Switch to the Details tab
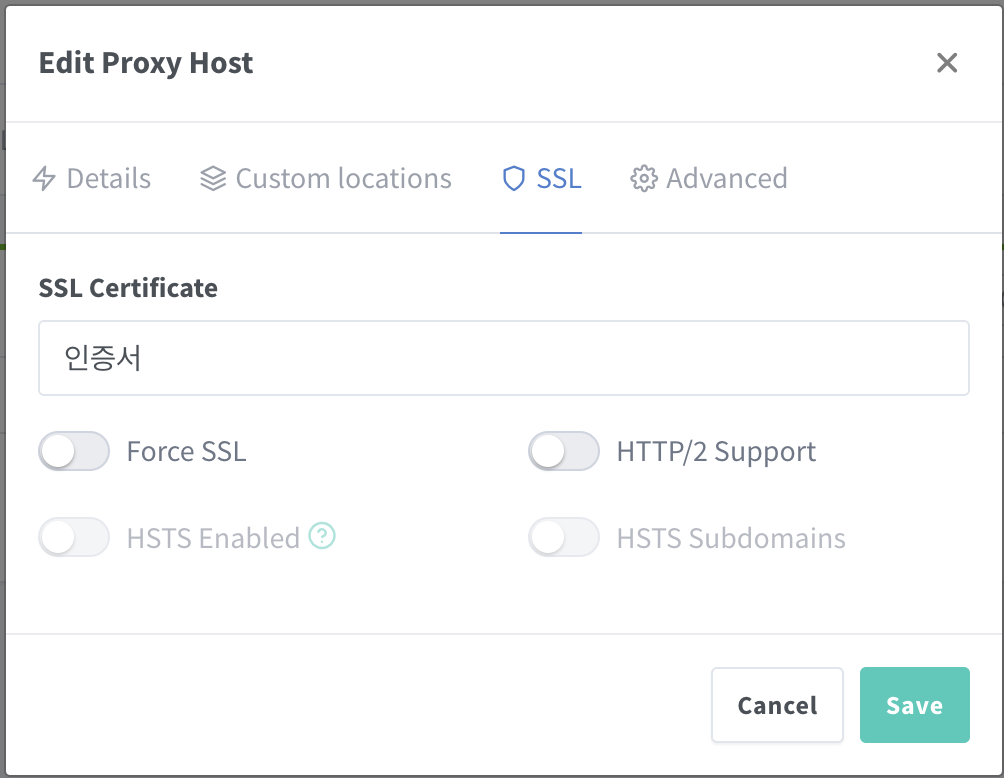The height and width of the screenshot is (778, 1004). (108, 179)
